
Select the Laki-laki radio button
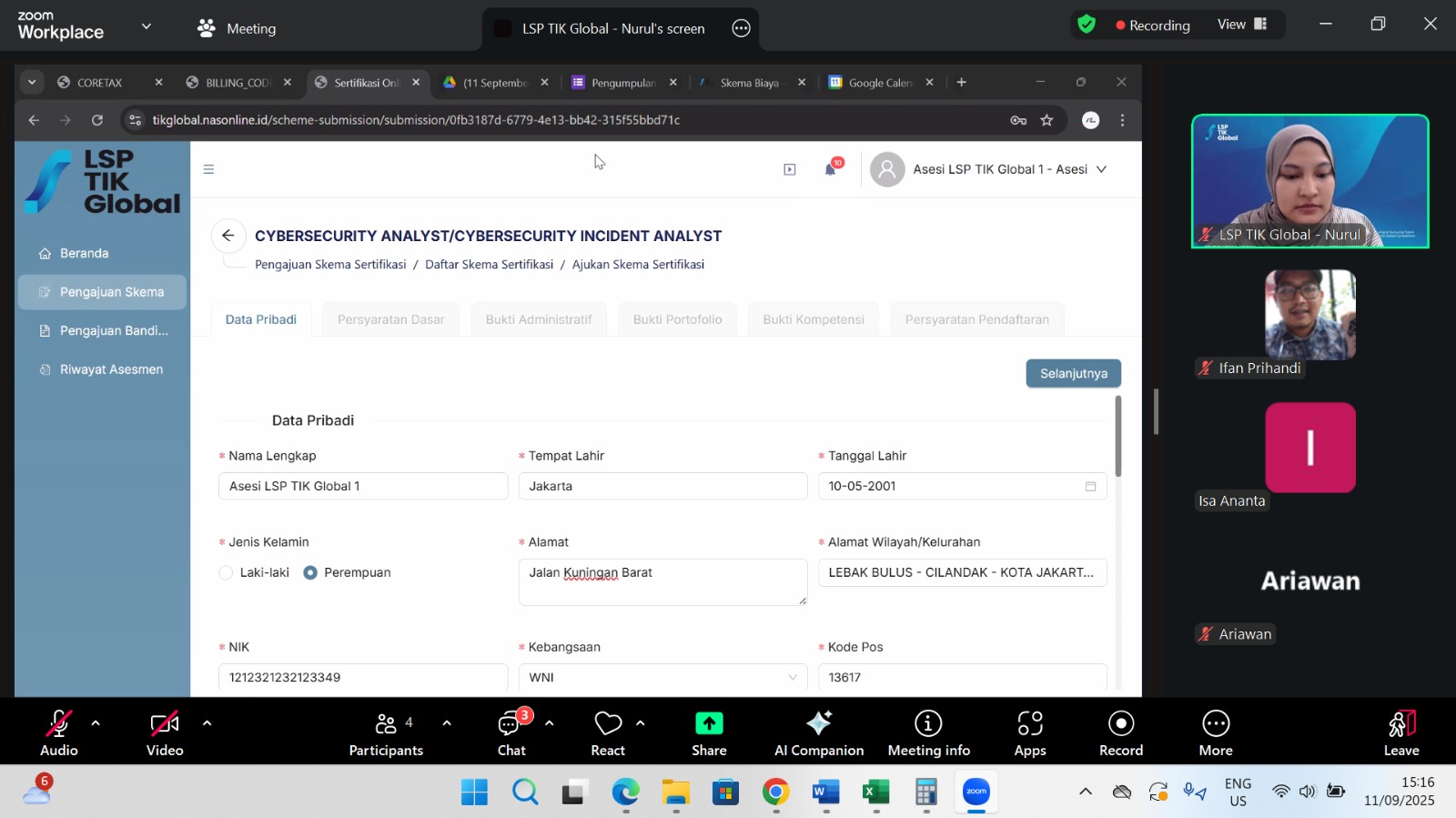(227, 572)
